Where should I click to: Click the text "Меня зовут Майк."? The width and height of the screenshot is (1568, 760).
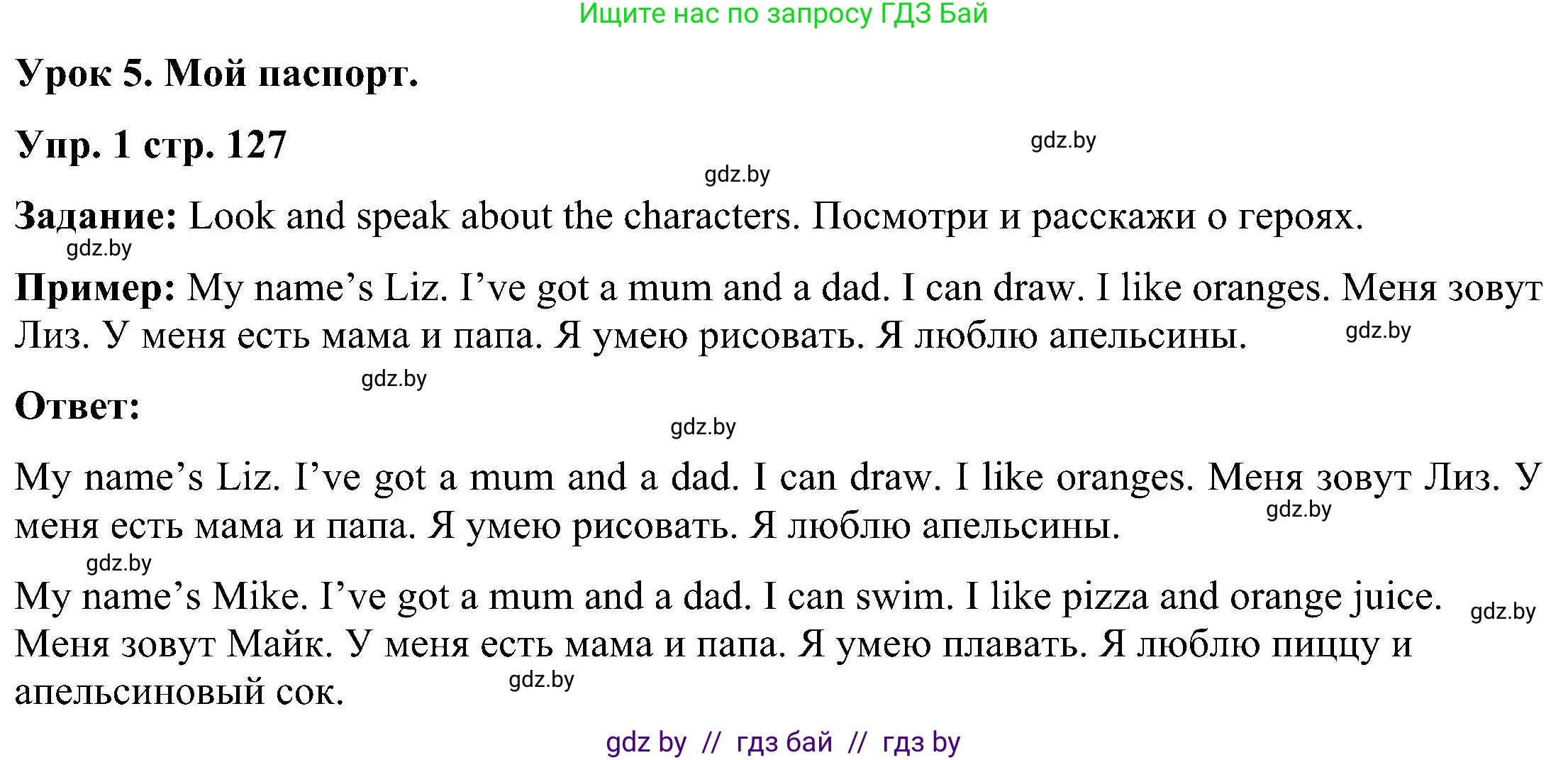point(174,644)
